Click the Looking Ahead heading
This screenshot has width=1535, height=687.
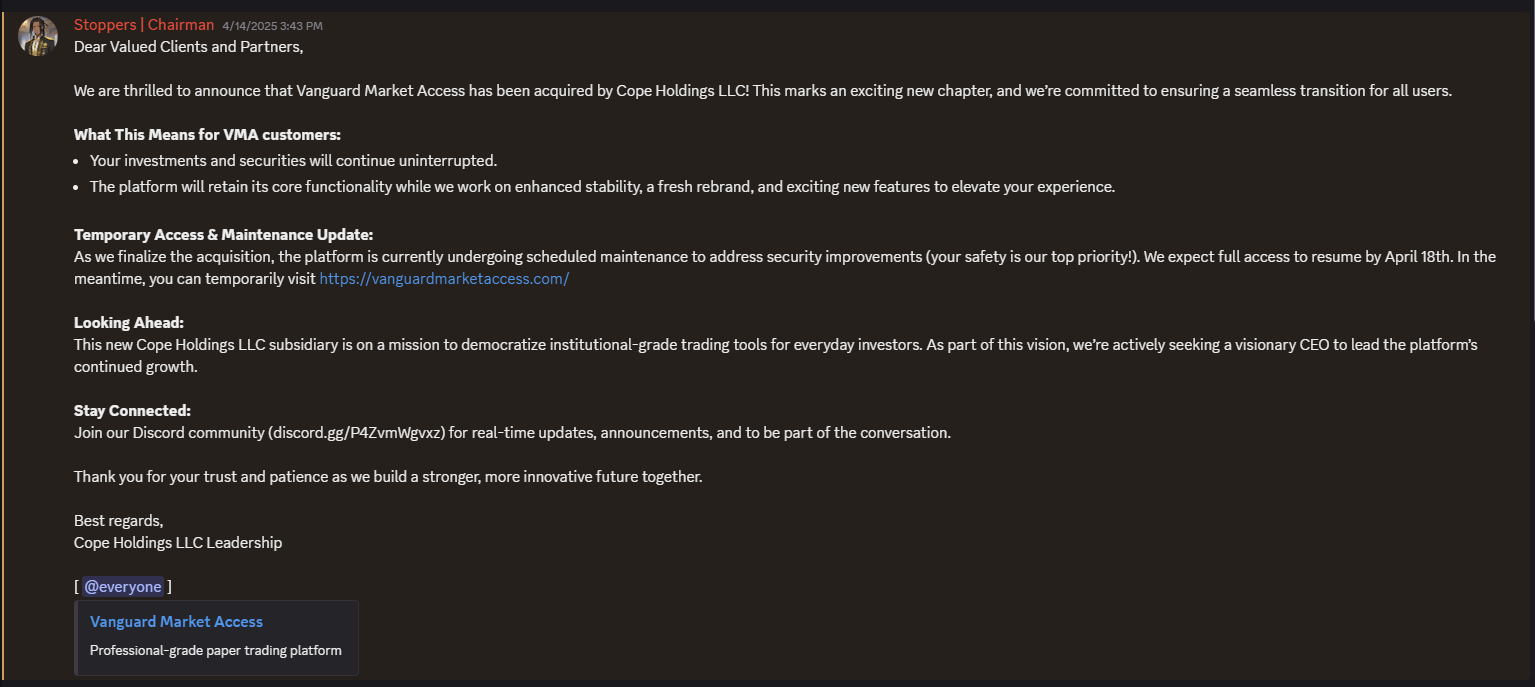click(129, 323)
